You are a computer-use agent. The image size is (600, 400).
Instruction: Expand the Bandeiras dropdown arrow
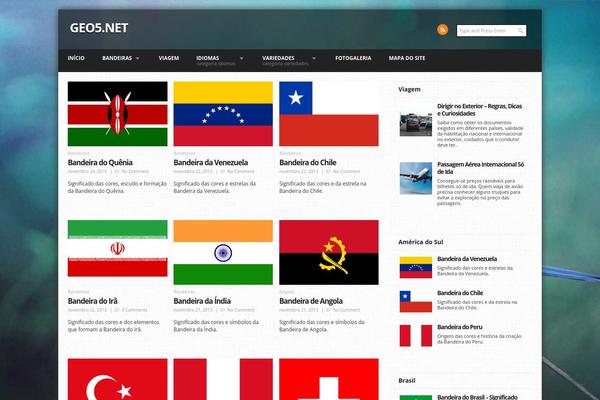pos(138,58)
